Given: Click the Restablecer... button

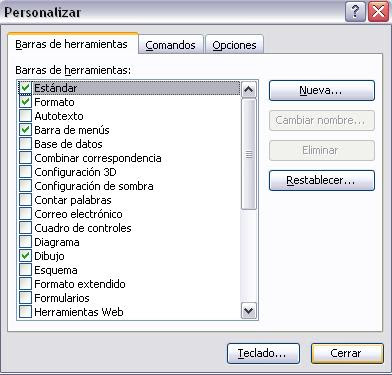Looking at the screenshot, I should 322,180.
